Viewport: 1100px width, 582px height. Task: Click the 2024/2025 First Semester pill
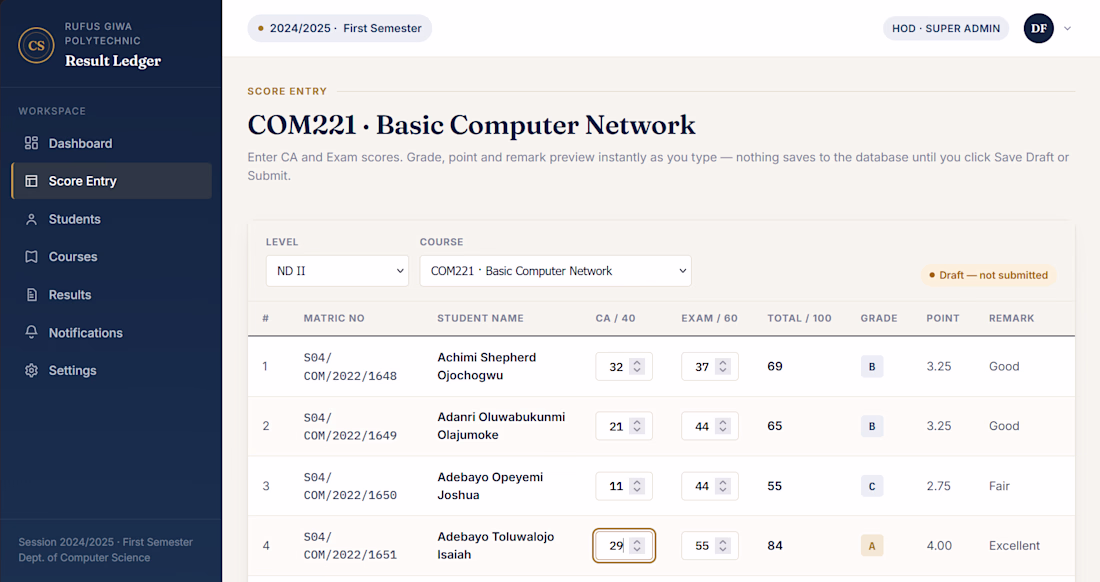point(340,28)
